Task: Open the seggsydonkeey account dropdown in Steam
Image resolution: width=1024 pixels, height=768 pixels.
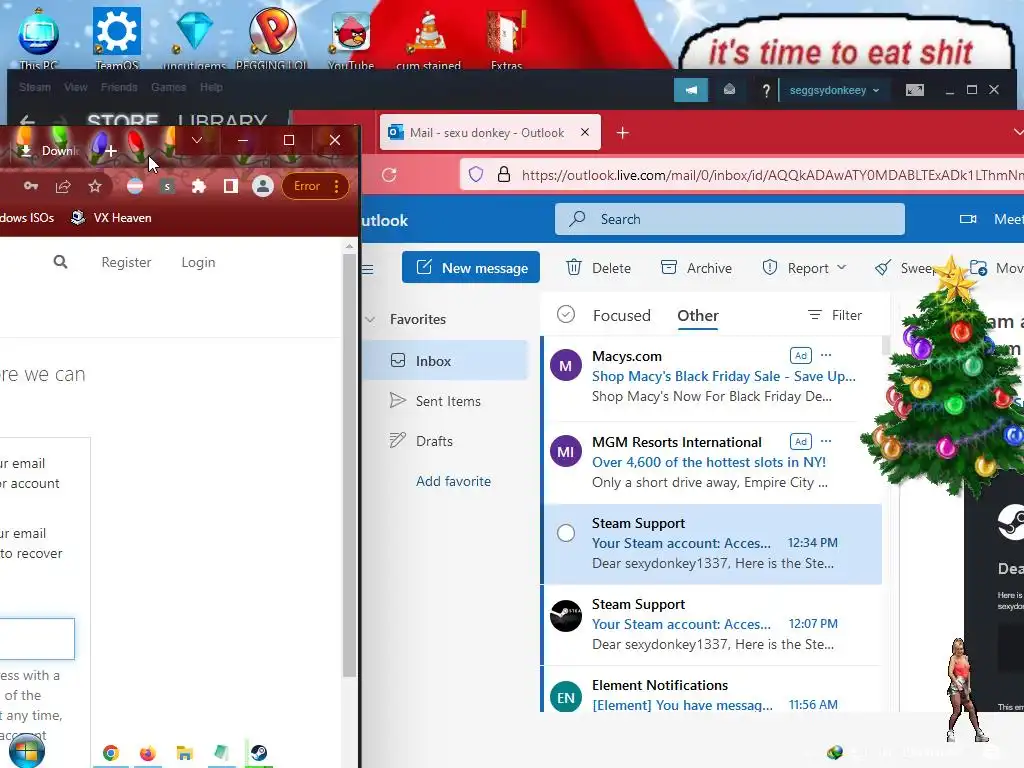Action: (834, 90)
